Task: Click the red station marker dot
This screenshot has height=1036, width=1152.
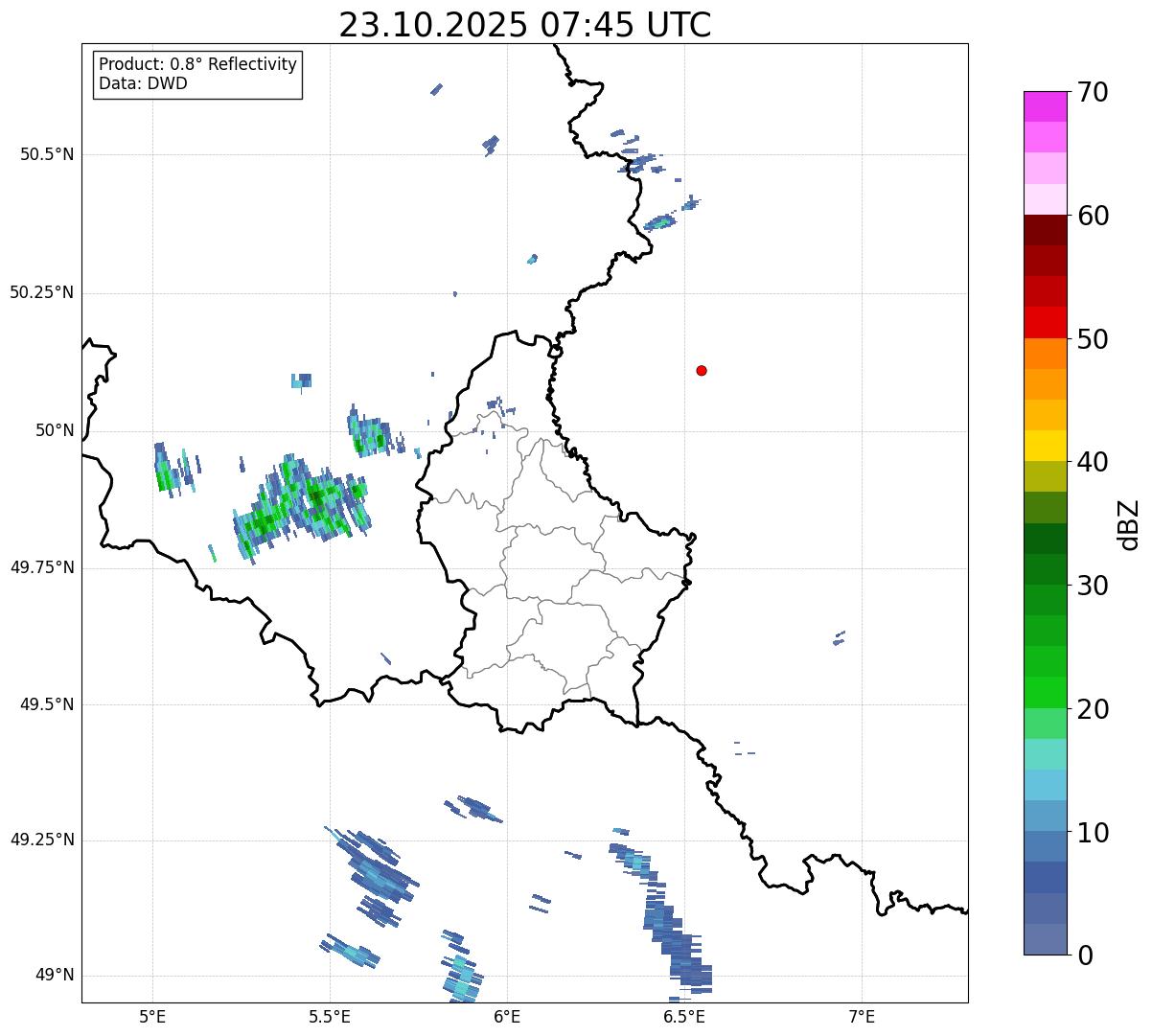Action: coord(702,370)
